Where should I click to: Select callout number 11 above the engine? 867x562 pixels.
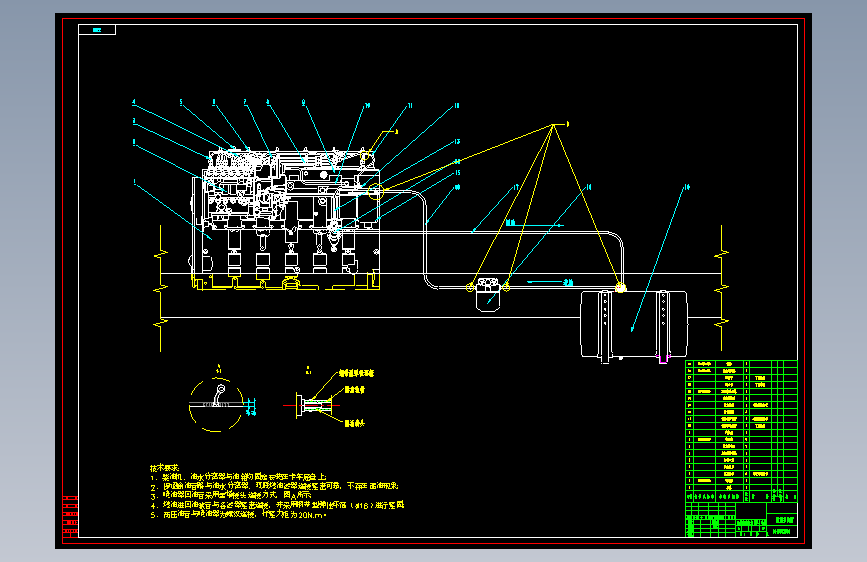point(410,106)
